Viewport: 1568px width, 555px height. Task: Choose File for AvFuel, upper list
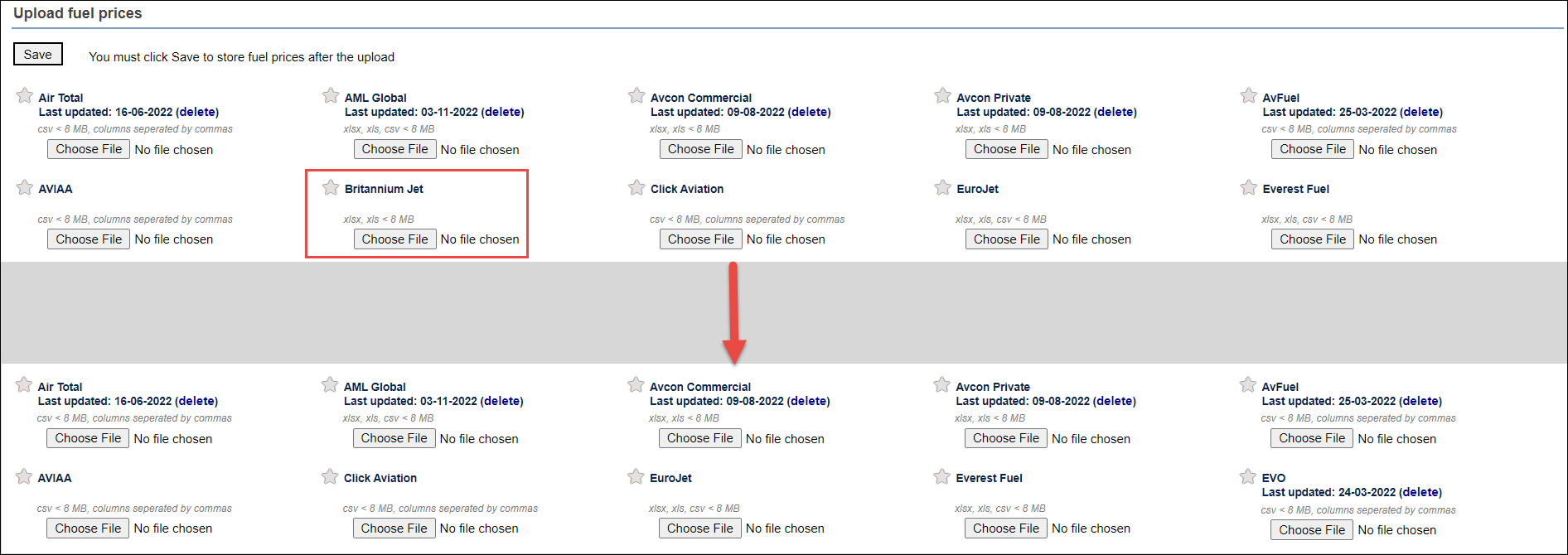1313,149
